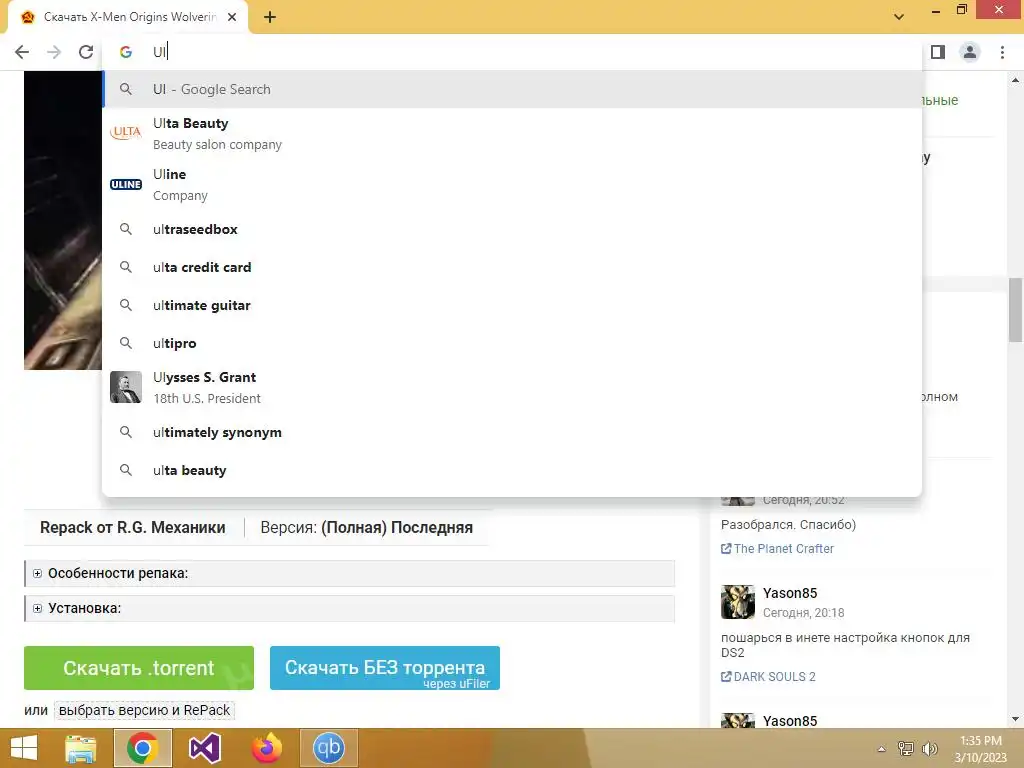The width and height of the screenshot is (1024, 768).
Task: Click the browser forward arrow
Action: pyautogui.click(x=54, y=52)
